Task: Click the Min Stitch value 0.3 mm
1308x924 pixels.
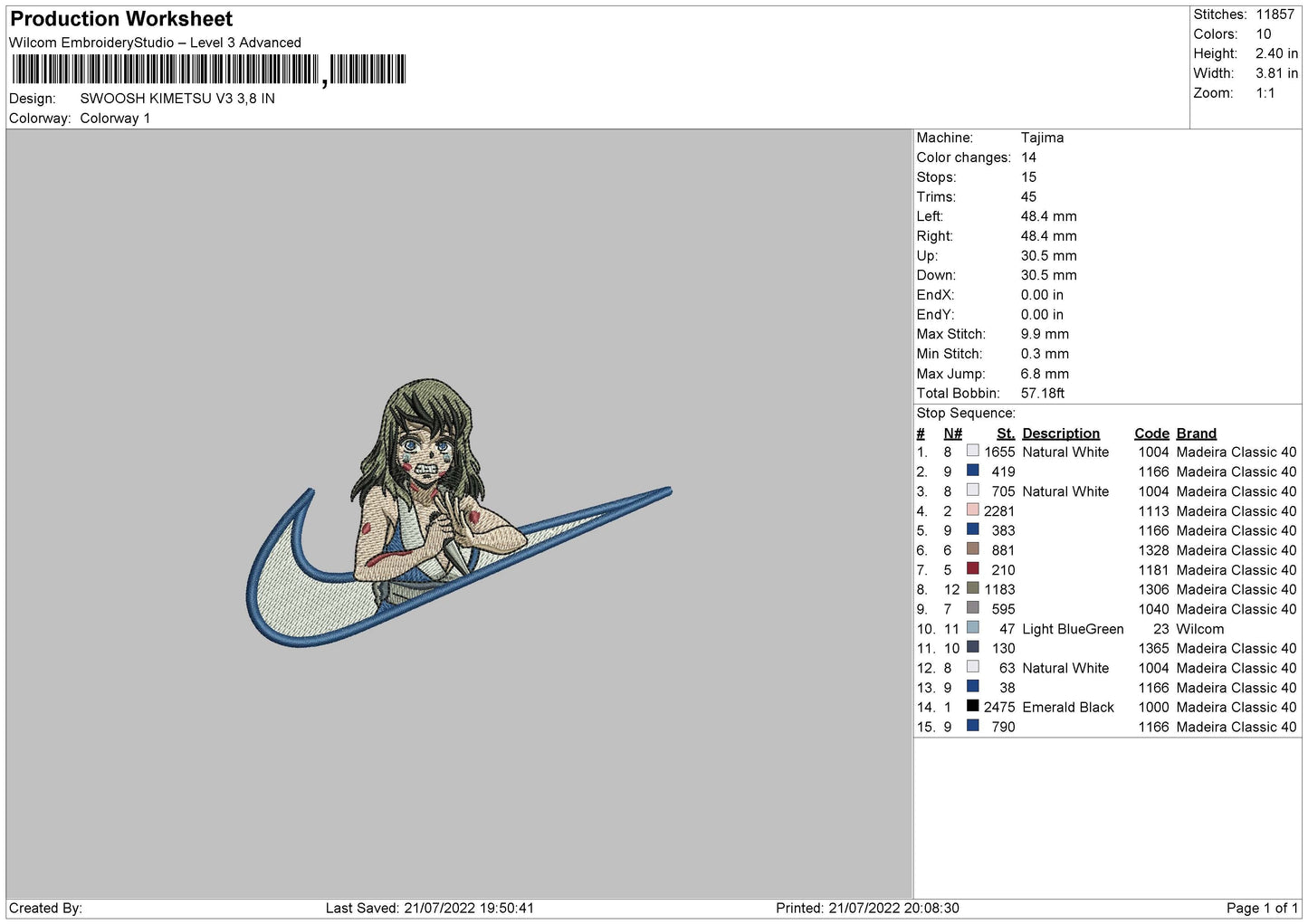Action: click(1045, 354)
